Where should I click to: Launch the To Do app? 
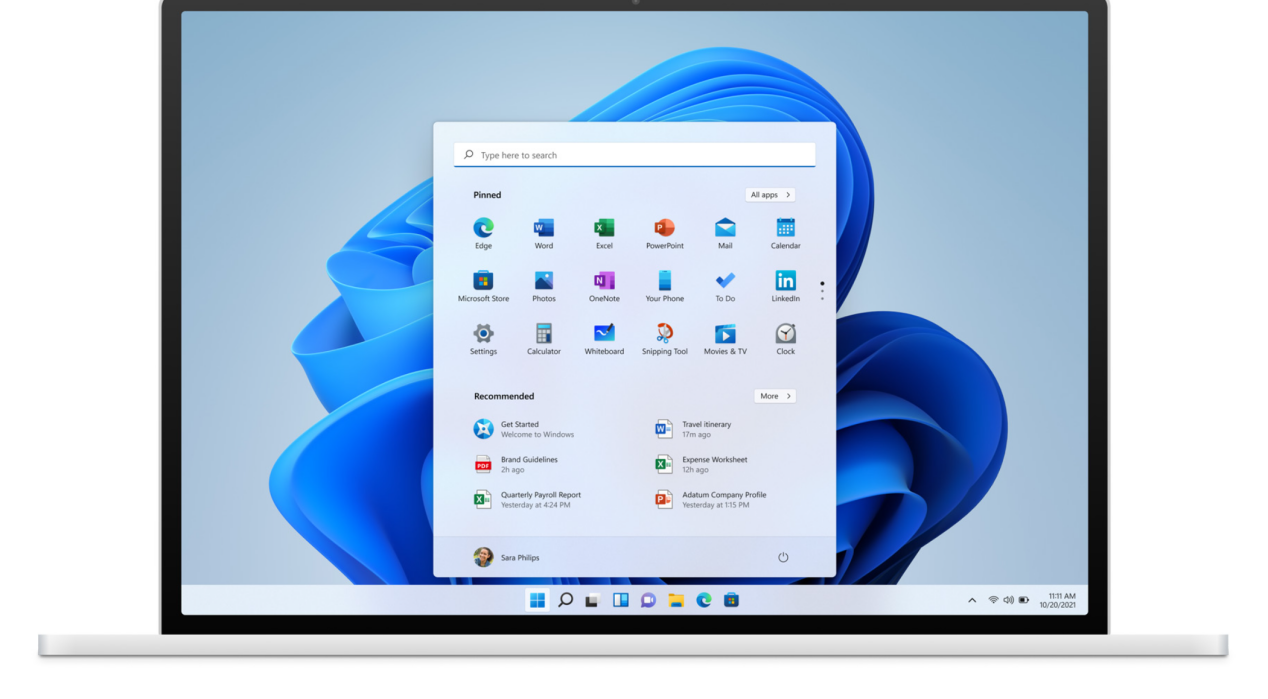click(725, 286)
